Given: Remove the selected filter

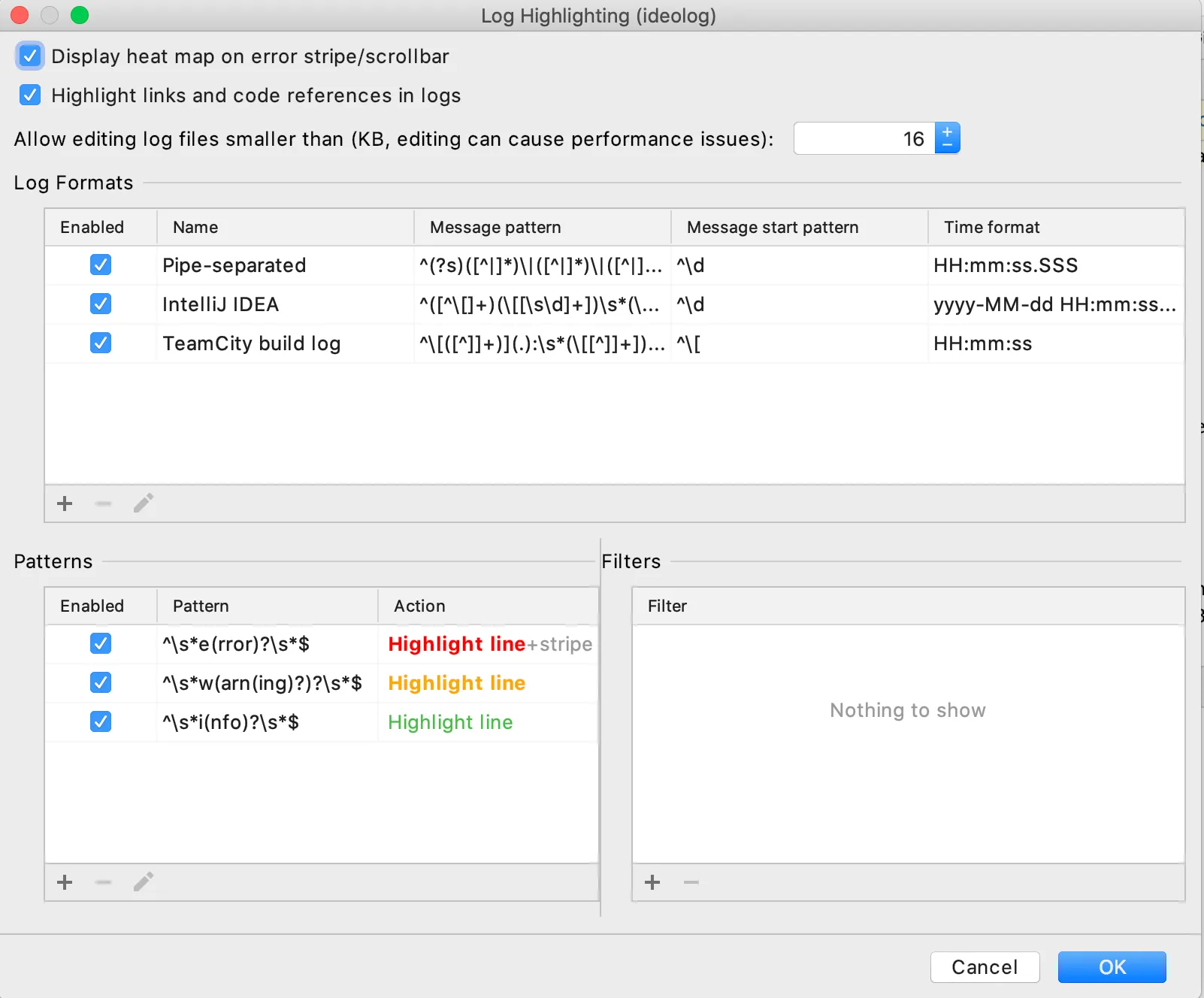Looking at the screenshot, I should (691, 882).
